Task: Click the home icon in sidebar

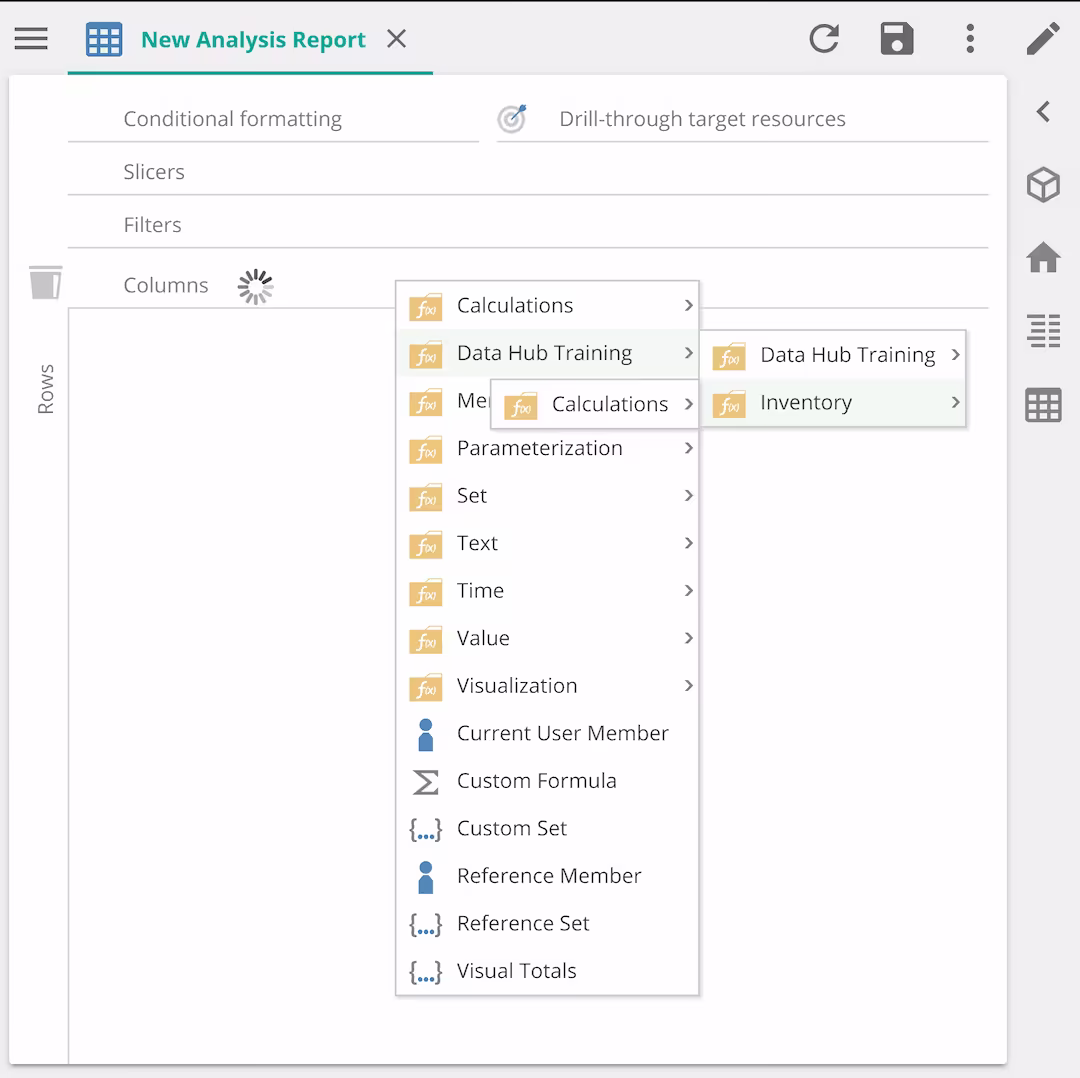Action: [1043, 258]
